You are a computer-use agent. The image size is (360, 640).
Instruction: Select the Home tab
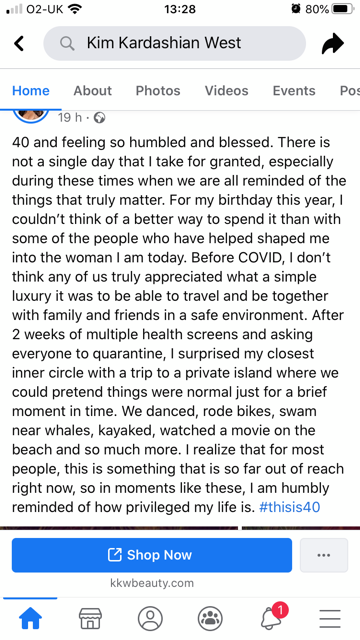pos(31,91)
